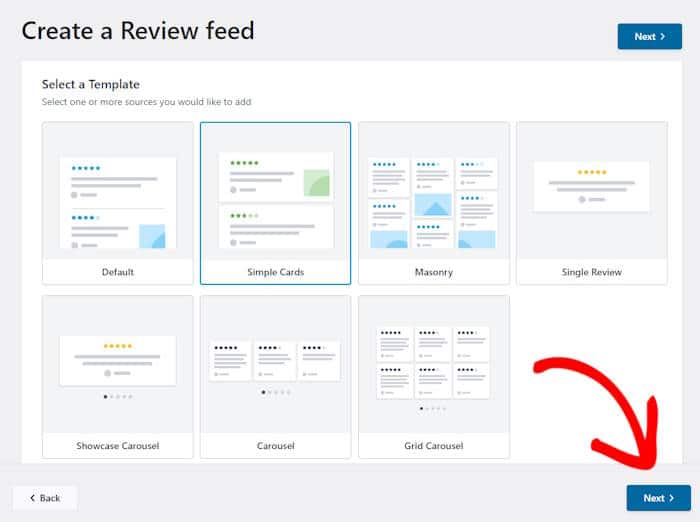700x522 pixels.
Task: Click the Default template label text
Action: pyautogui.click(x=117, y=272)
